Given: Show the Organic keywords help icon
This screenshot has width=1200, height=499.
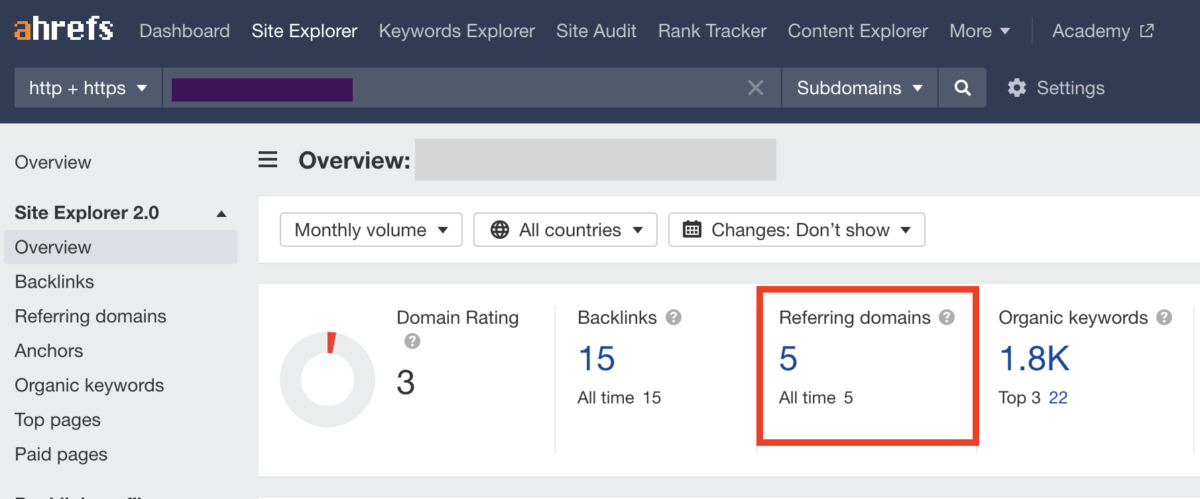Looking at the screenshot, I should (x=1164, y=317).
